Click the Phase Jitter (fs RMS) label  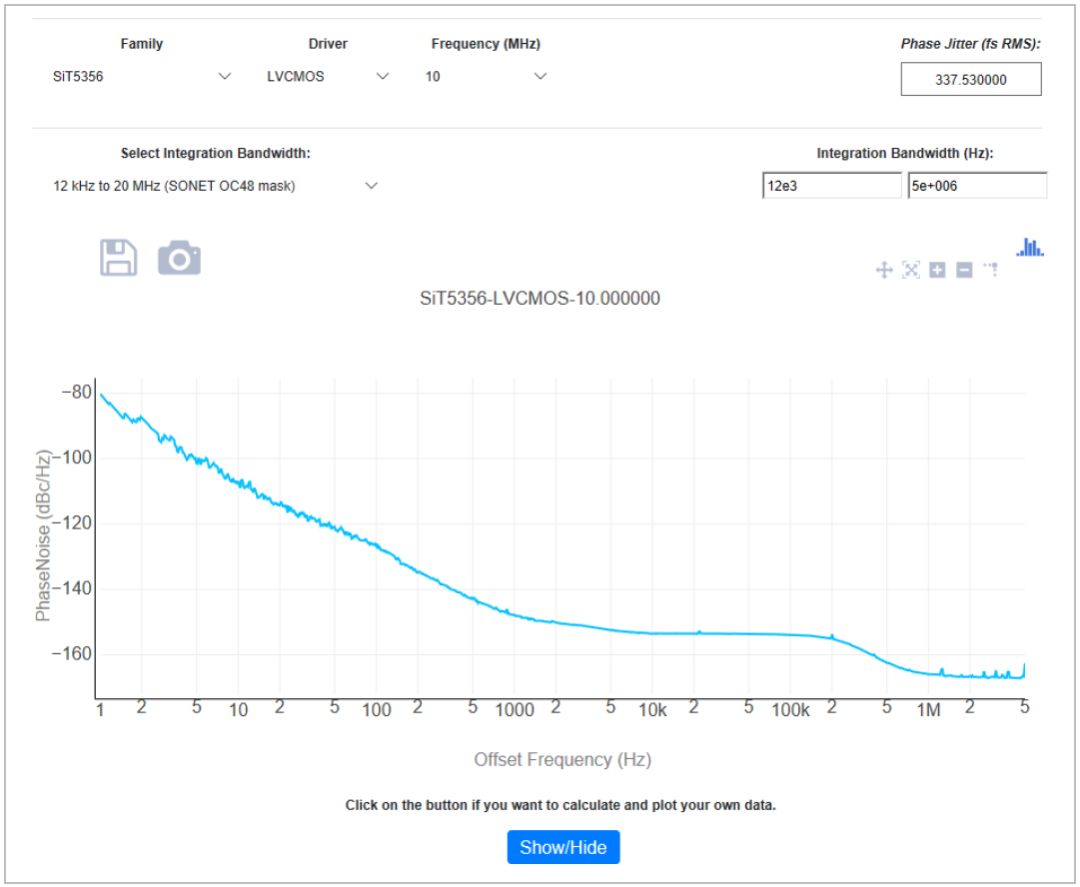click(x=970, y=44)
